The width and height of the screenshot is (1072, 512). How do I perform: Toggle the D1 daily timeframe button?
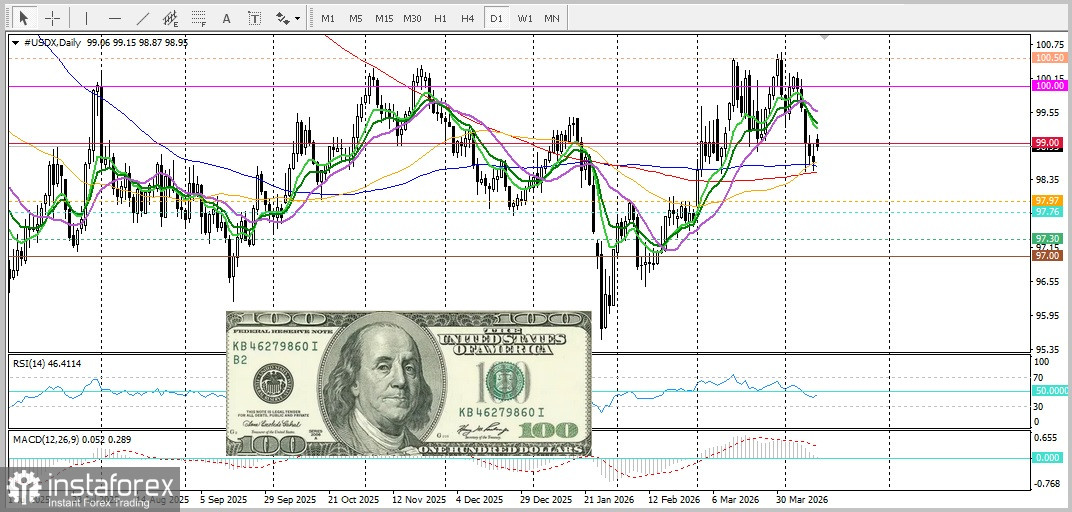[x=496, y=18]
